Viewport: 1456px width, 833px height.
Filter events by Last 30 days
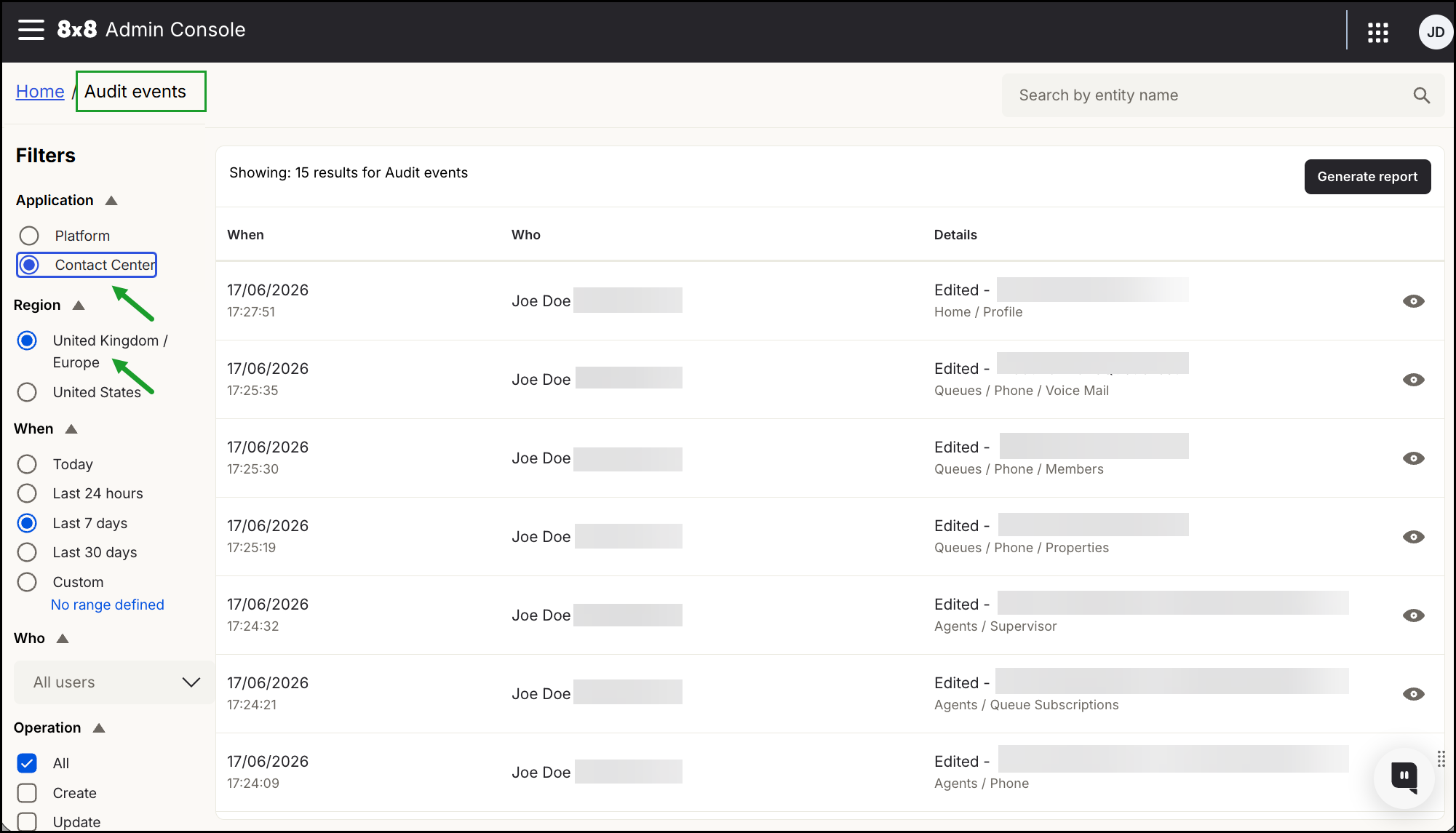click(x=27, y=552)
